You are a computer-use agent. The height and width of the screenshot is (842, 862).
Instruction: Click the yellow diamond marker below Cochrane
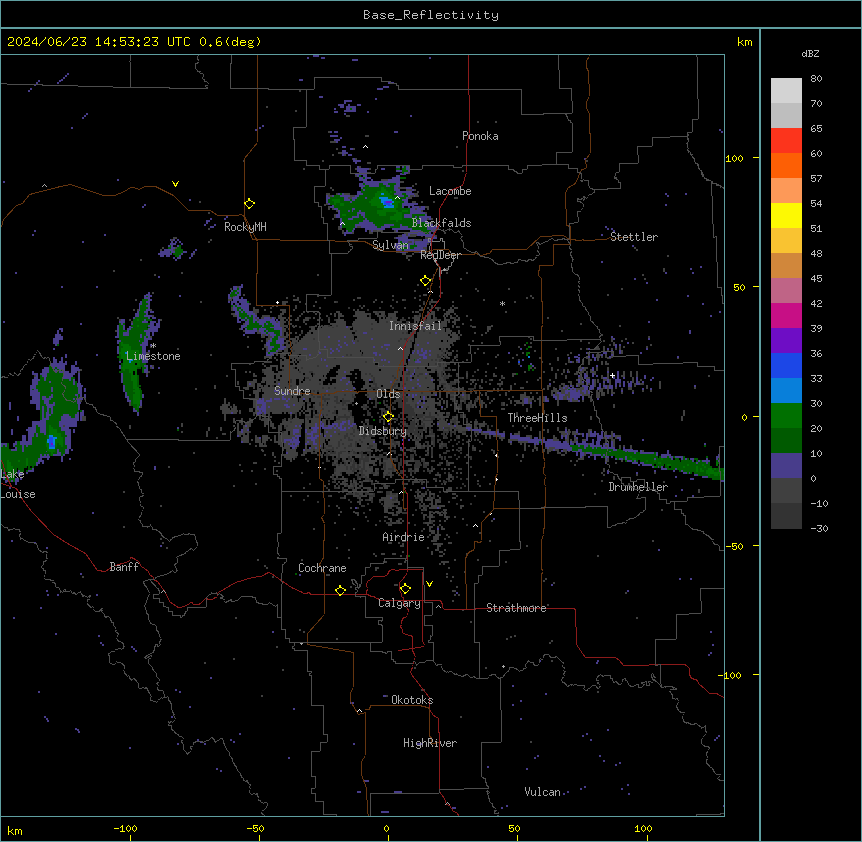click(x=340, y=590)
